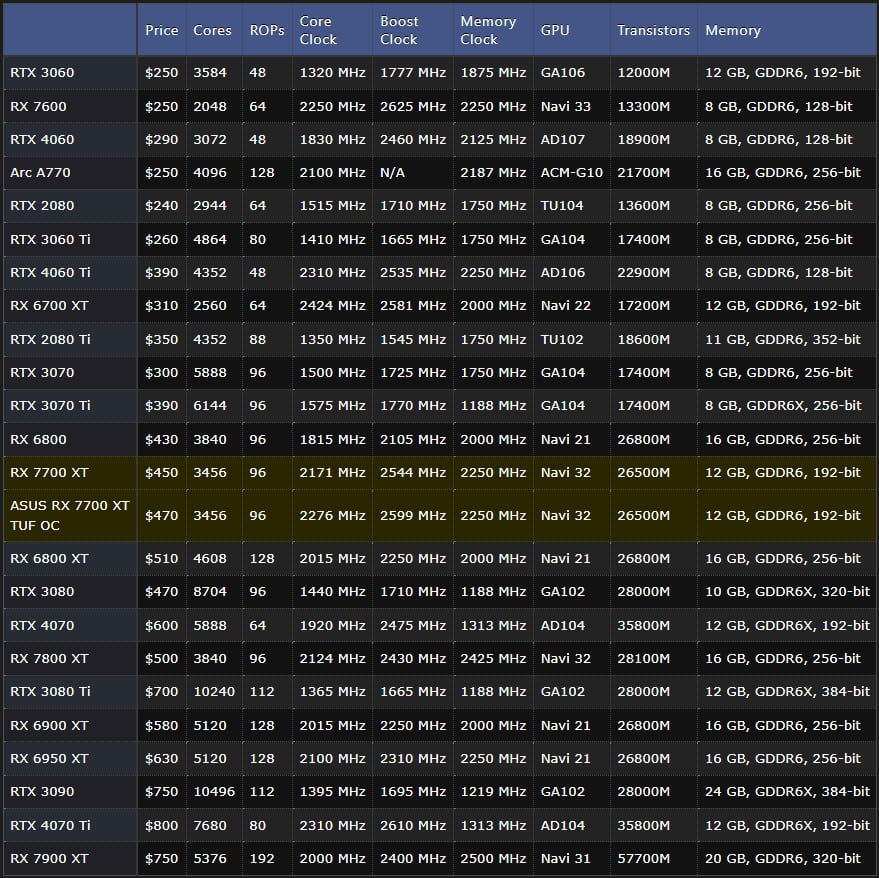879x878 pixels.
Task: Click the ROPs column header
Action: pos(267,30)
